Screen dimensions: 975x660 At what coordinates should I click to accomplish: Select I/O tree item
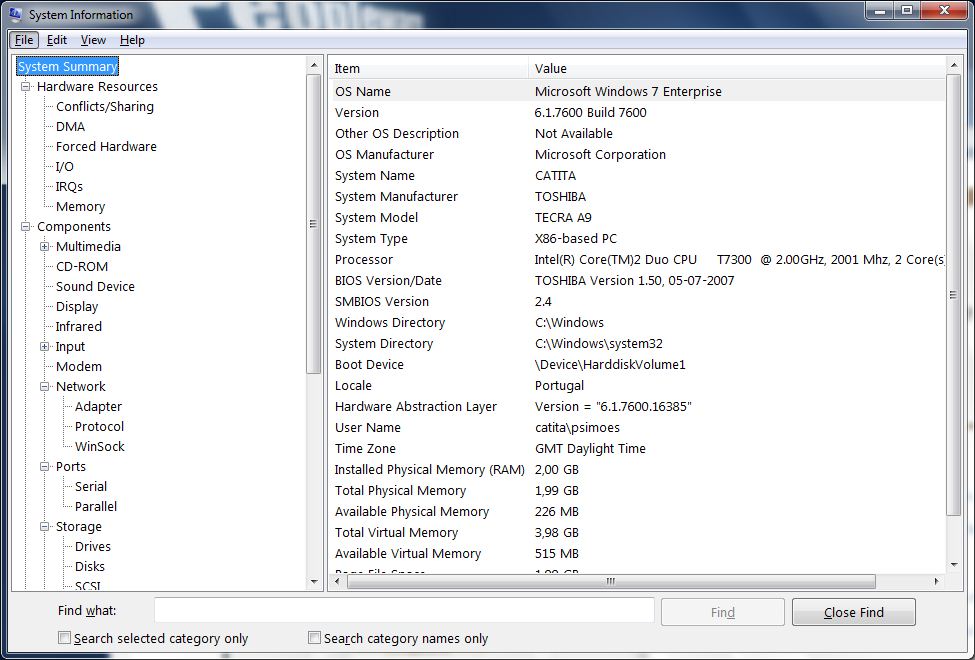pos(65,167)
